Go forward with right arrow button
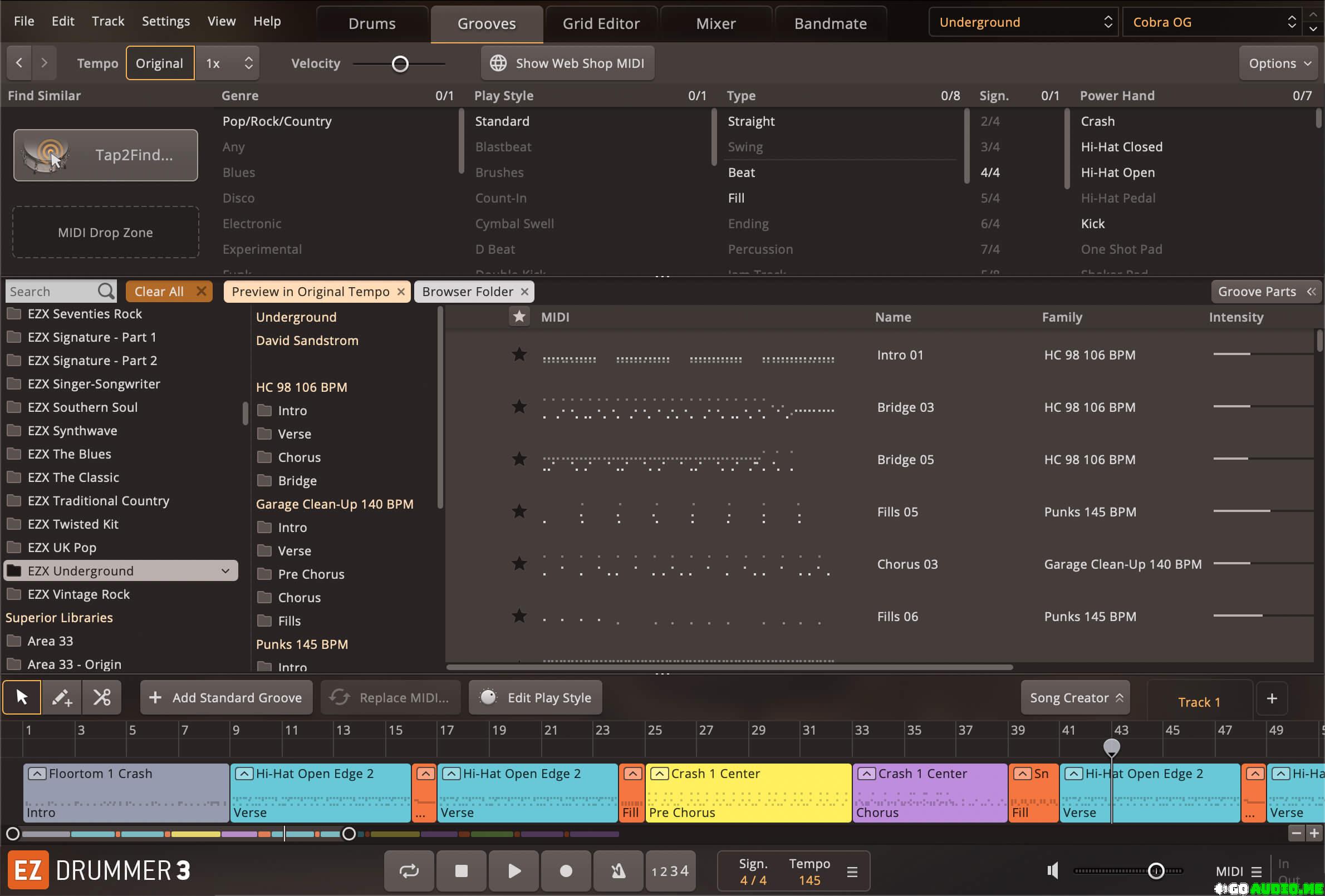The image size is (1325, 896). [x=45, y=63]
